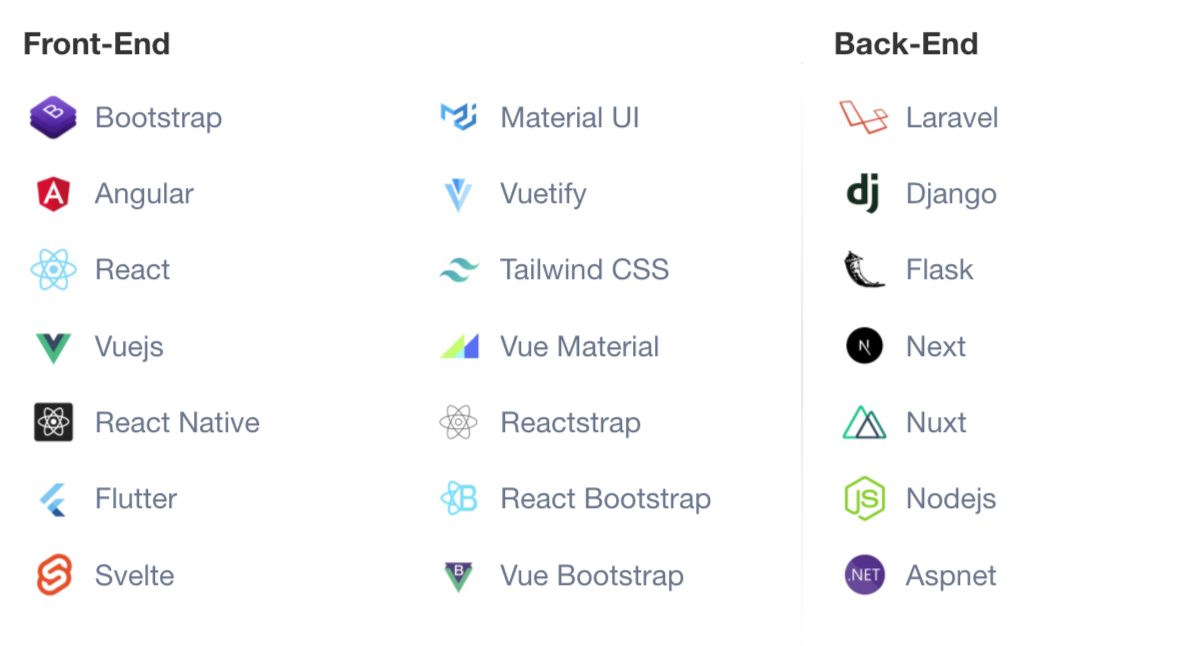Select the Nodejs hexagon icon
This screenshot has width=1200, height=646.
[864, 499]
